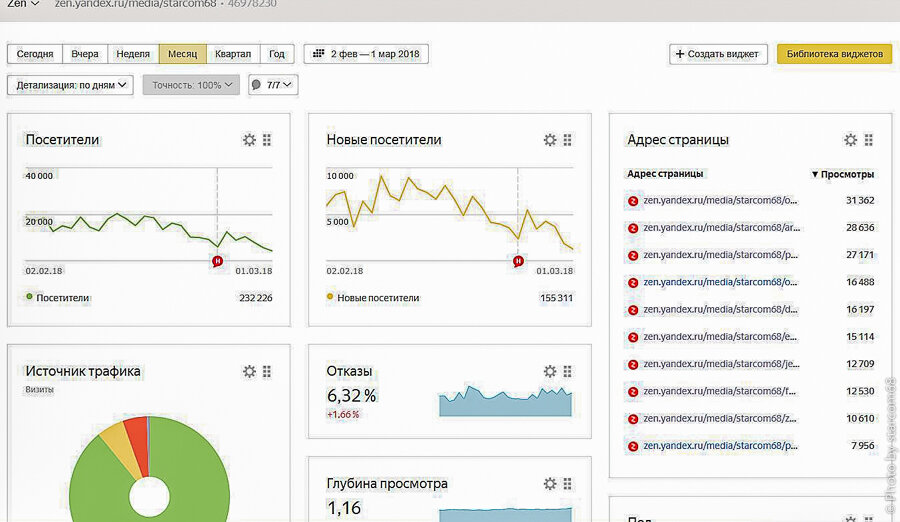Open Библиотека виджетов
Screen dimensions: 900x522
(x=835, y=54)
